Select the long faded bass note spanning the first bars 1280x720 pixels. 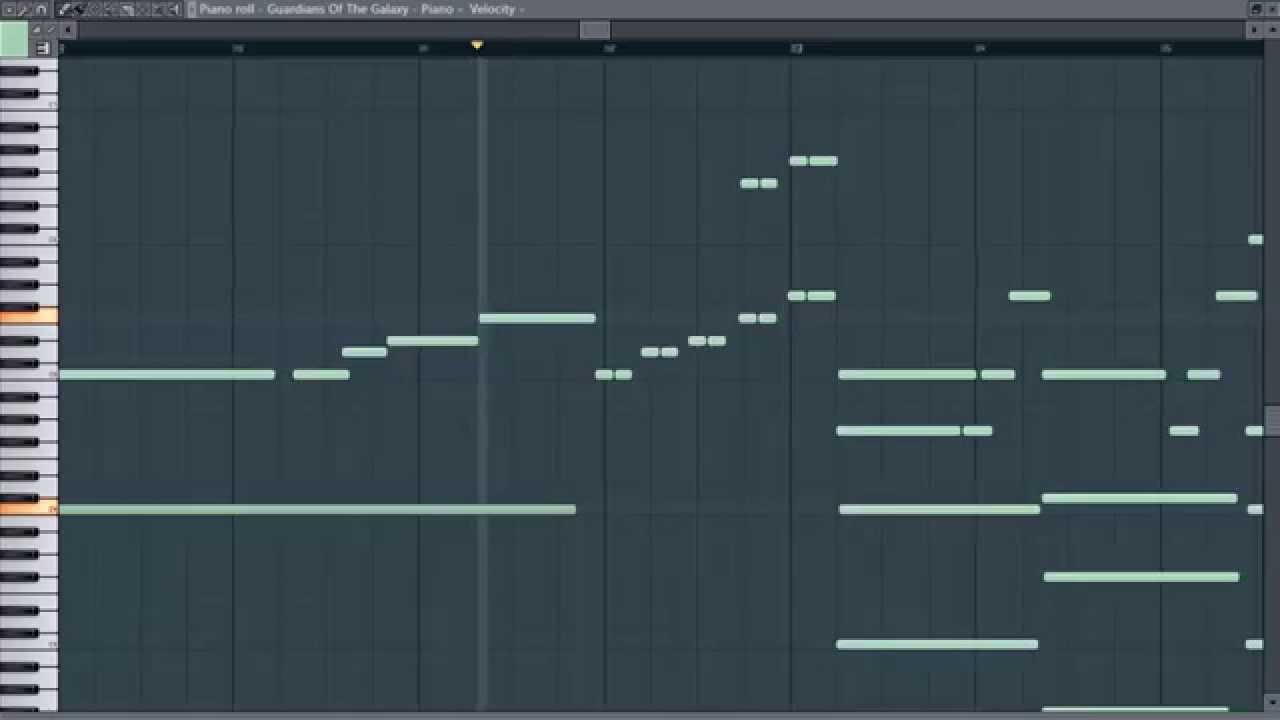tap(317, 509)
